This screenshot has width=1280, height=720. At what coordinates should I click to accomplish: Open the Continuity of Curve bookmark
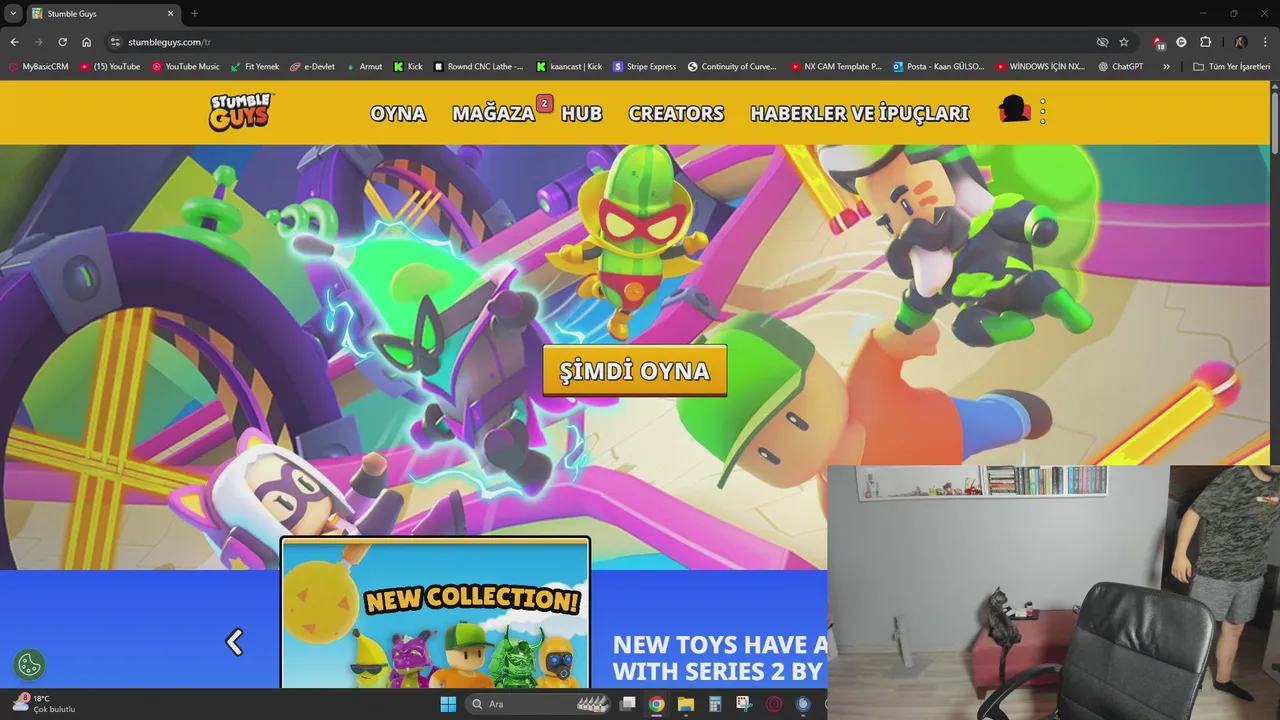coord(732,67)
